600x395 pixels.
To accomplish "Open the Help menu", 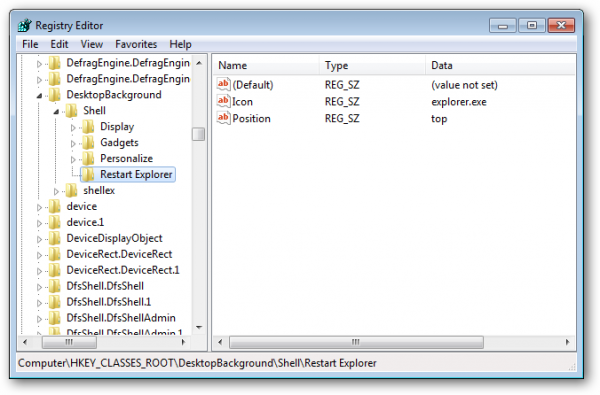I will [x=180, y=44].
